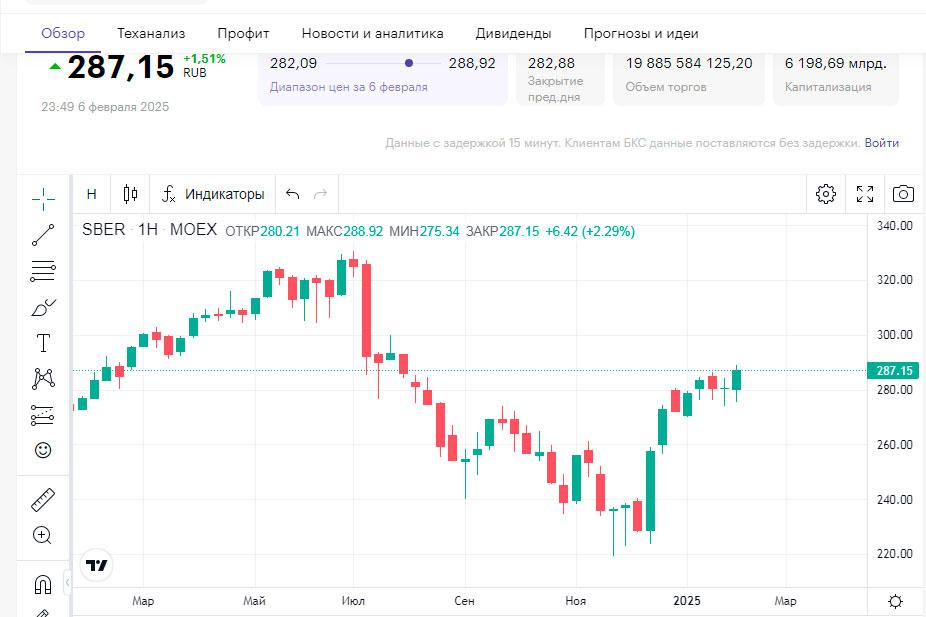
Task: Select the crosshair cursor tool
Action: 43,199
